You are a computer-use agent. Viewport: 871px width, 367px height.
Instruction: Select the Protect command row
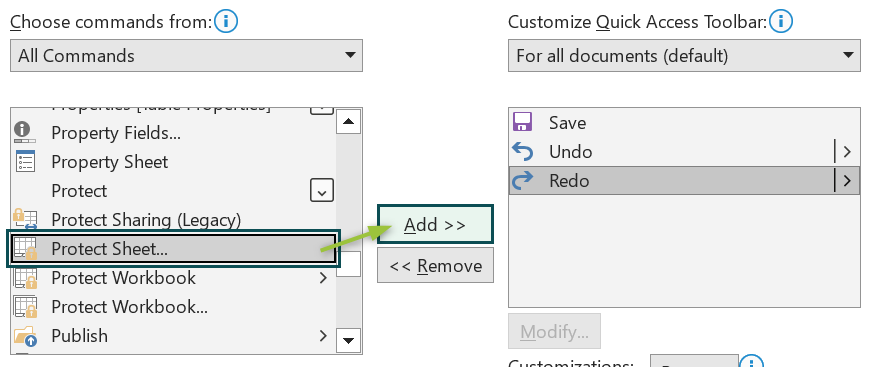click(173, 190)
